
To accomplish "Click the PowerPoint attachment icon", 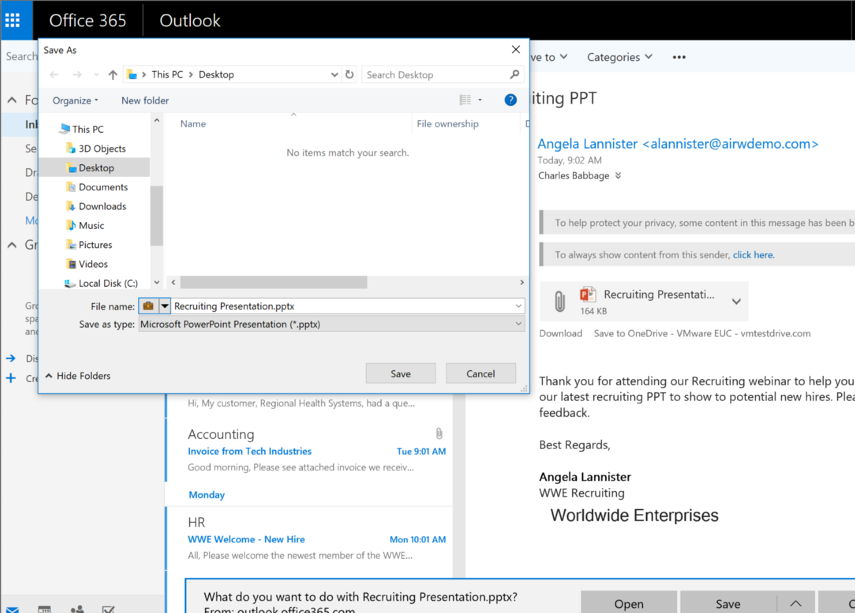I will (587, 295).
